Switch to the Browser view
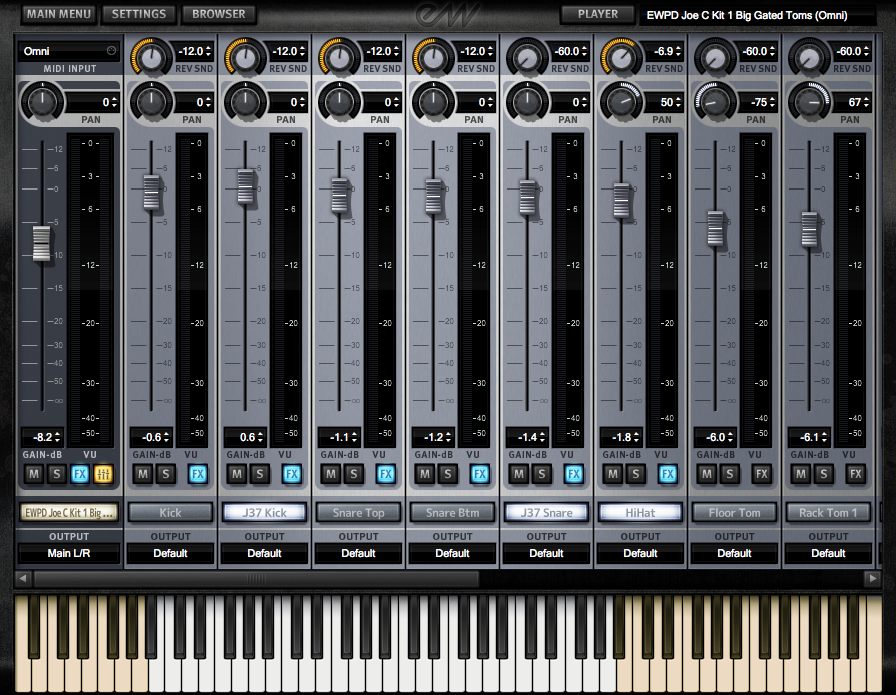This screenshot has height=695, width=896. tap(219, 14)
